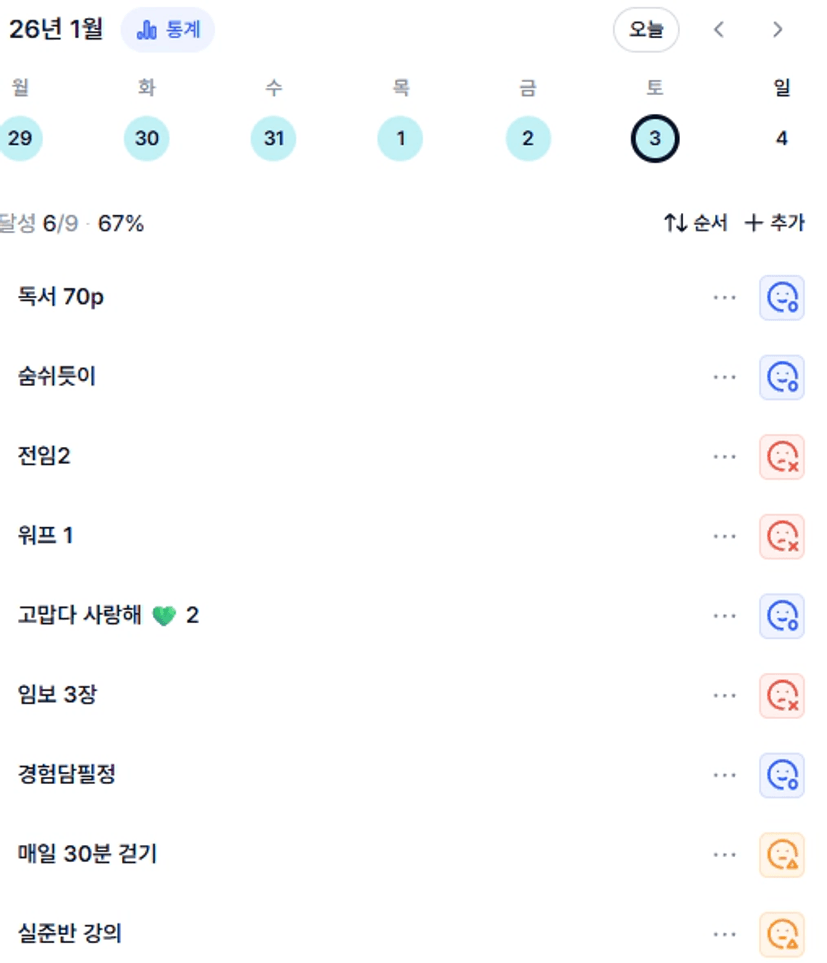Viewport: 827px width, 963px height.
Task: Click status face for 고맙다 사랑해
Action: 781,616
